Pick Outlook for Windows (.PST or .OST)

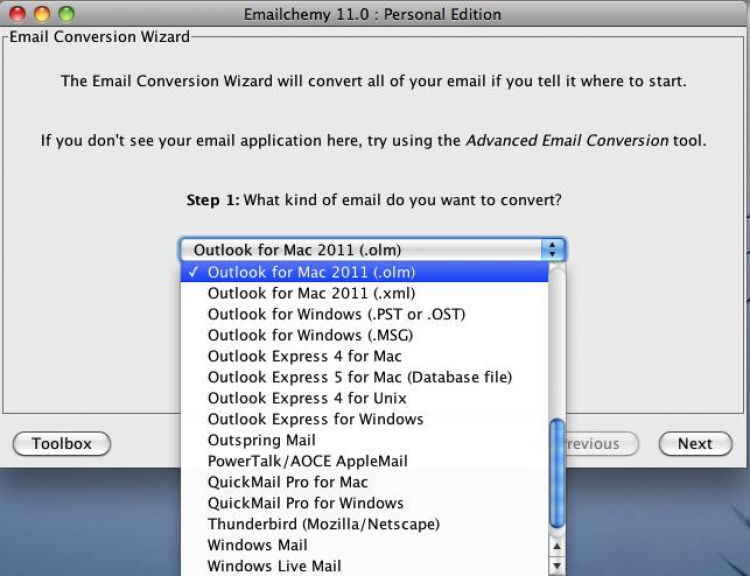click(x=364, y=314)
